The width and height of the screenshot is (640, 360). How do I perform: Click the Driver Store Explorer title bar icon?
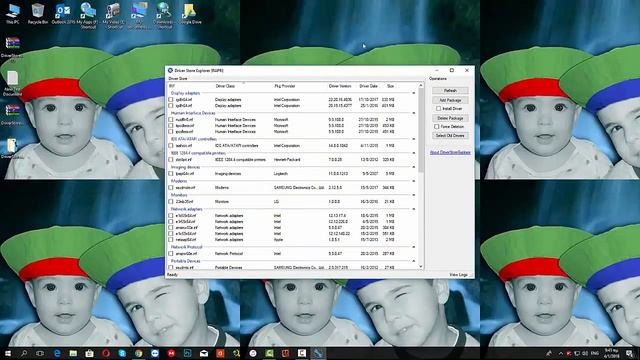tap(170, 70)
